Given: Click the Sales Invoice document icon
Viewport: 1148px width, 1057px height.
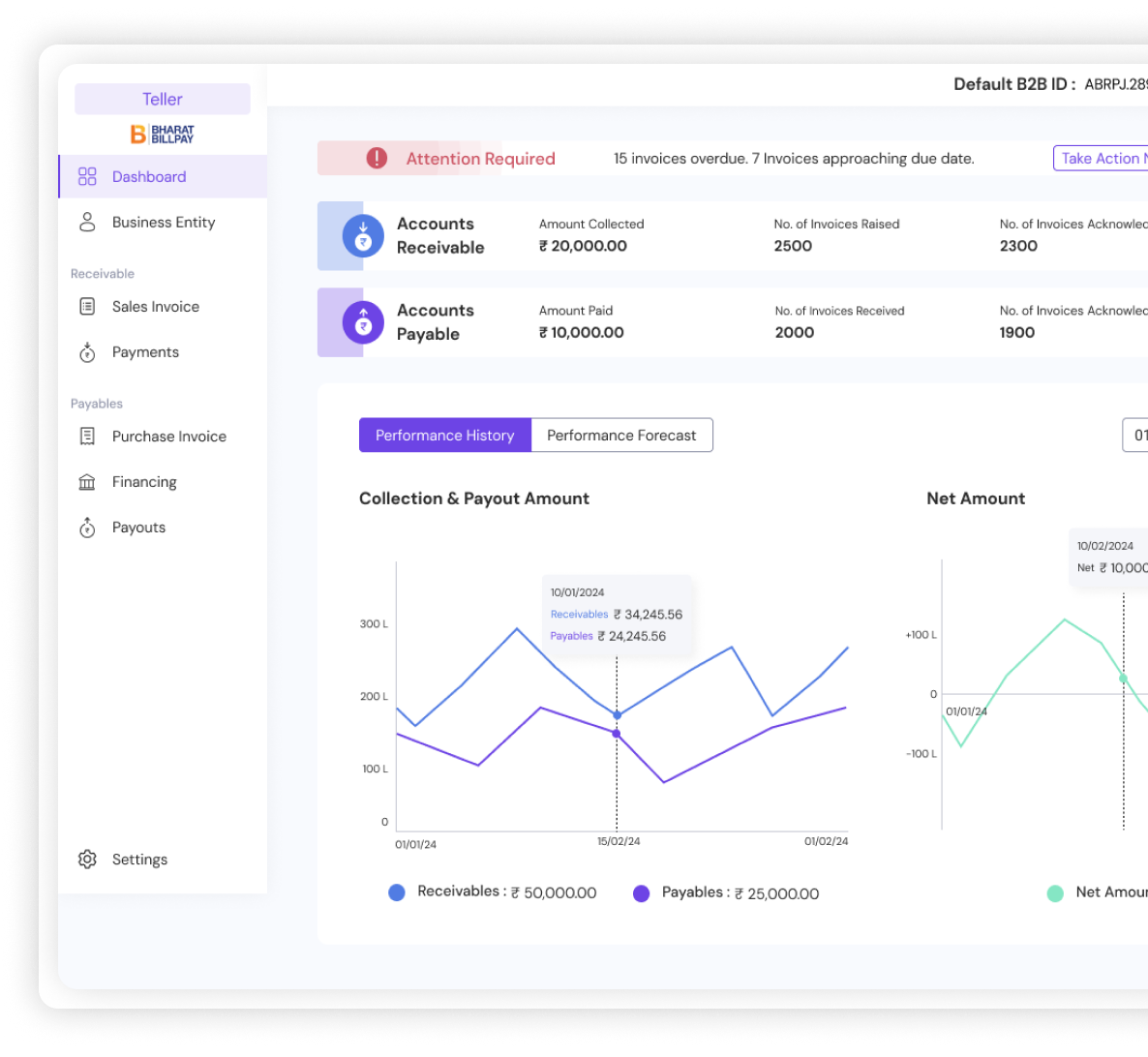Looking at the screenshot, I should pyautogui.click(x=87, y=307).
